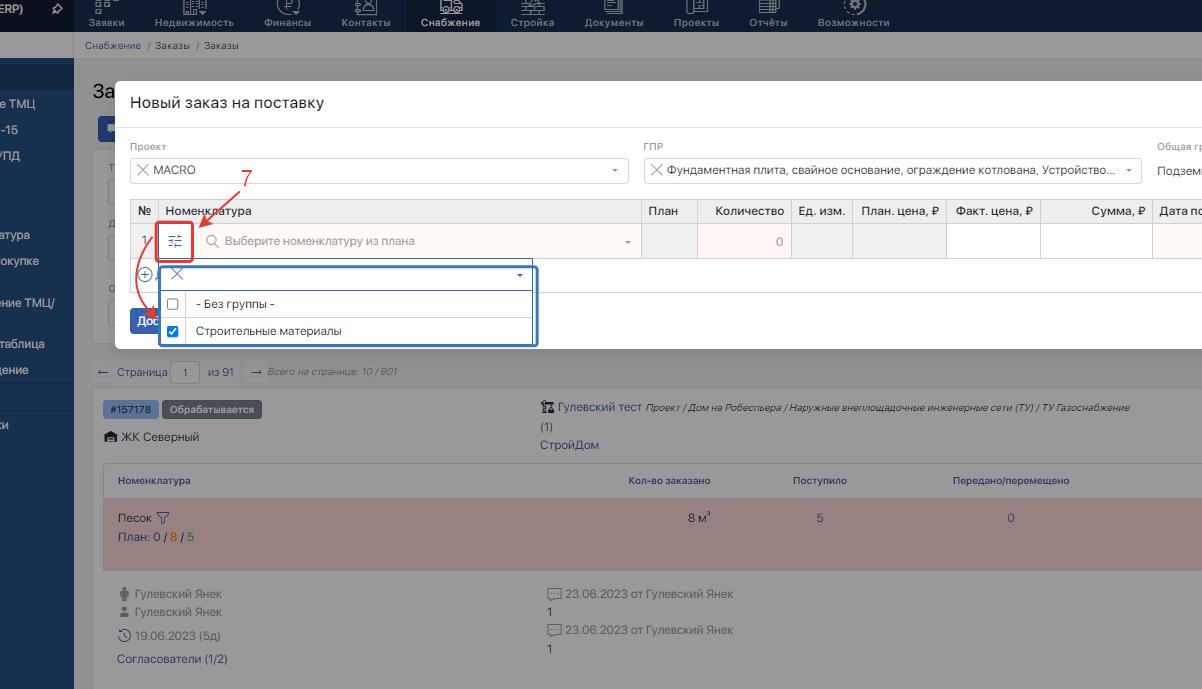
Task: Open the nomenclature group filter icon
Action: coord(175,241)
